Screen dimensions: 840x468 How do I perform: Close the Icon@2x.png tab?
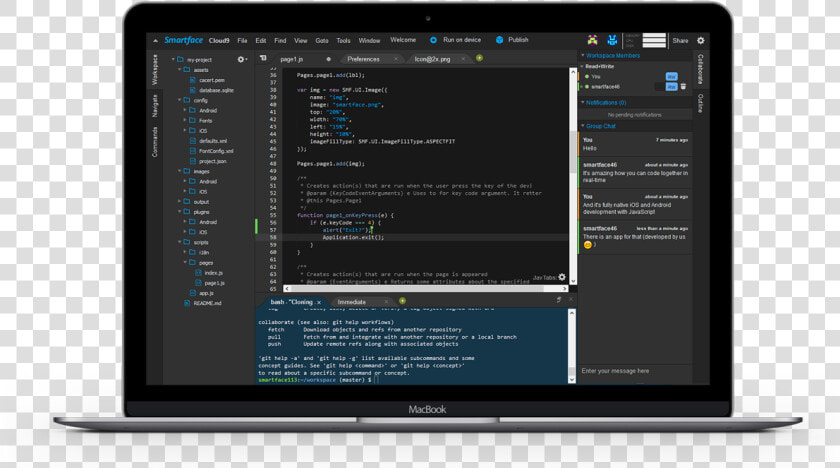click(x=463, y=59)
